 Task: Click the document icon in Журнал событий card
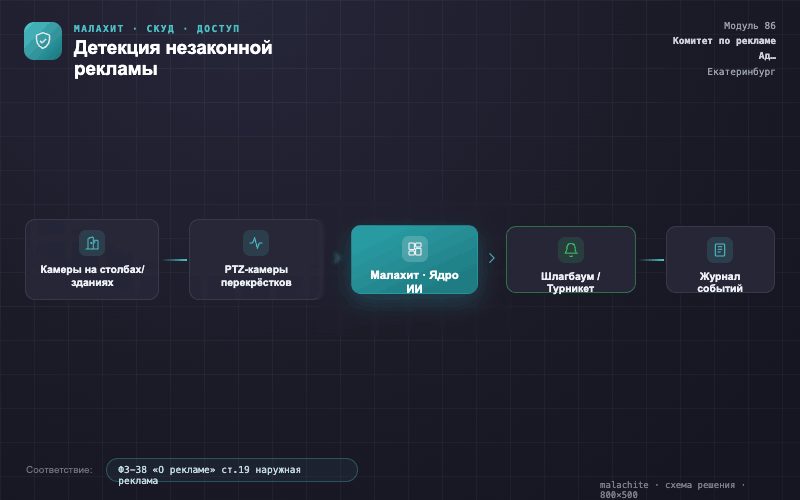[x=720, y=250]
